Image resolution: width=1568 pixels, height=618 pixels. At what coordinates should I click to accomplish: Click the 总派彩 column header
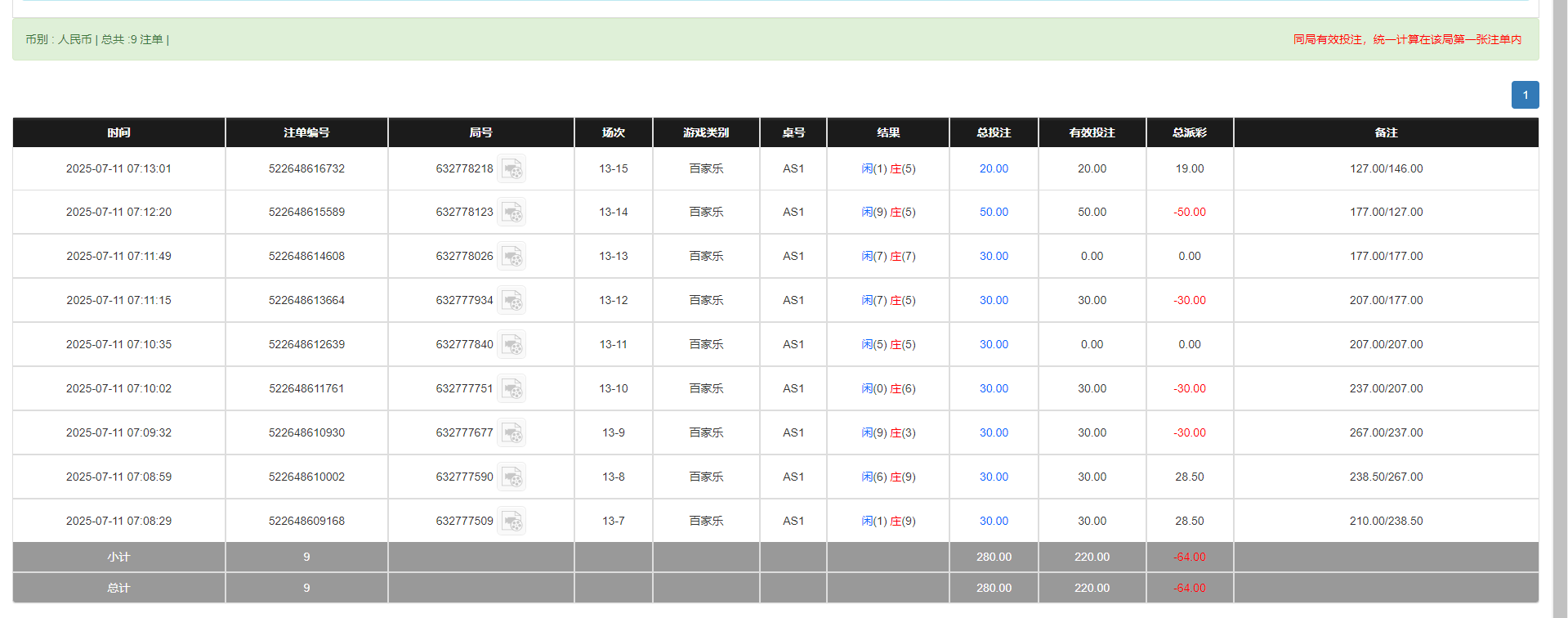click(1189, 132)
